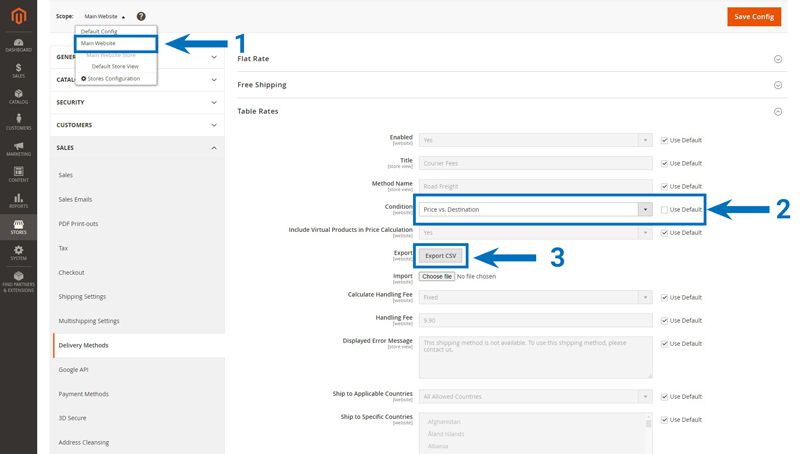This screenshot has width=800, height=454.
Task: Toggle Use Default for Calculate Handling Fee
Action: [664, 297]
